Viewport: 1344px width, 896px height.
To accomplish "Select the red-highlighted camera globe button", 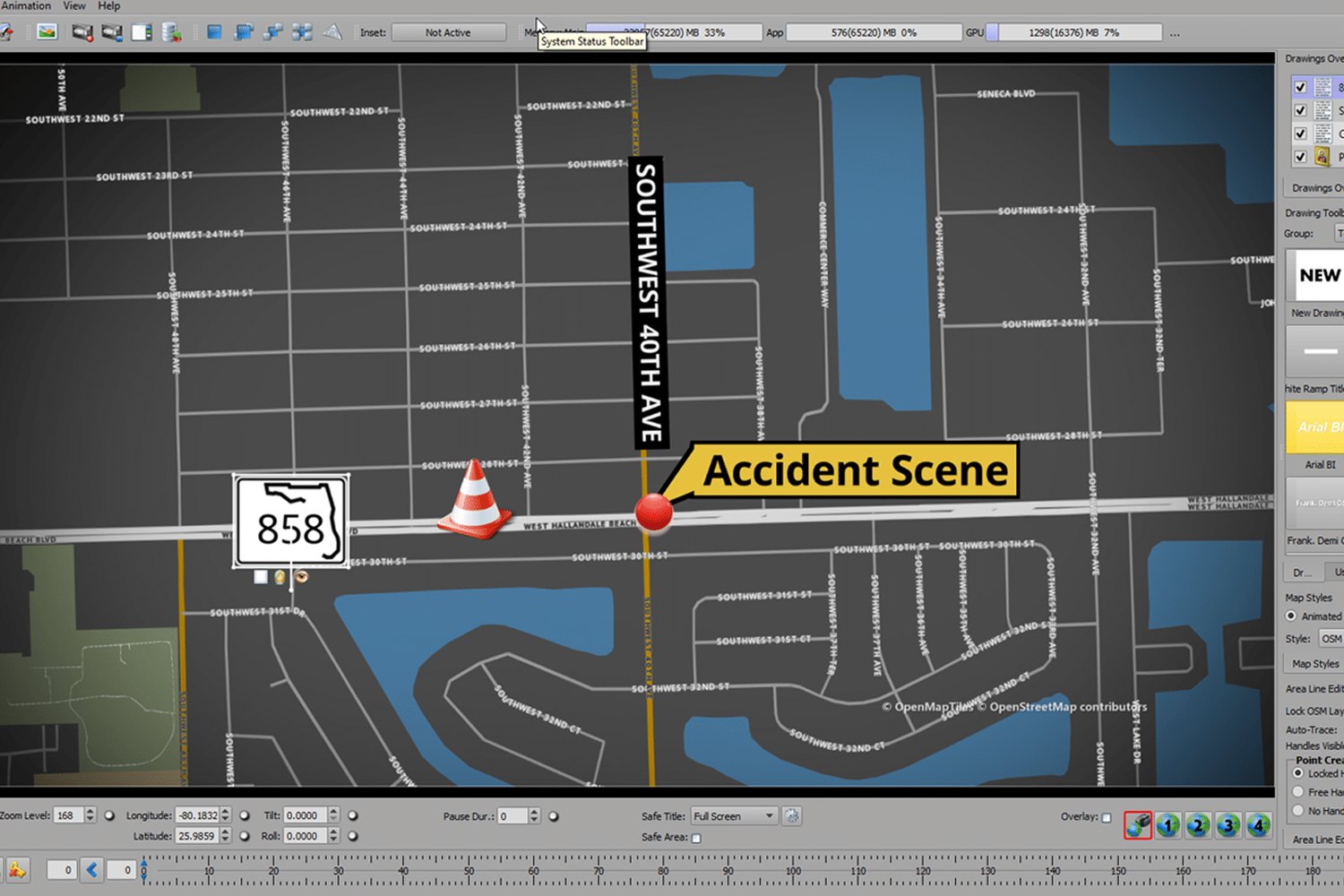I will coord(1138,824).
